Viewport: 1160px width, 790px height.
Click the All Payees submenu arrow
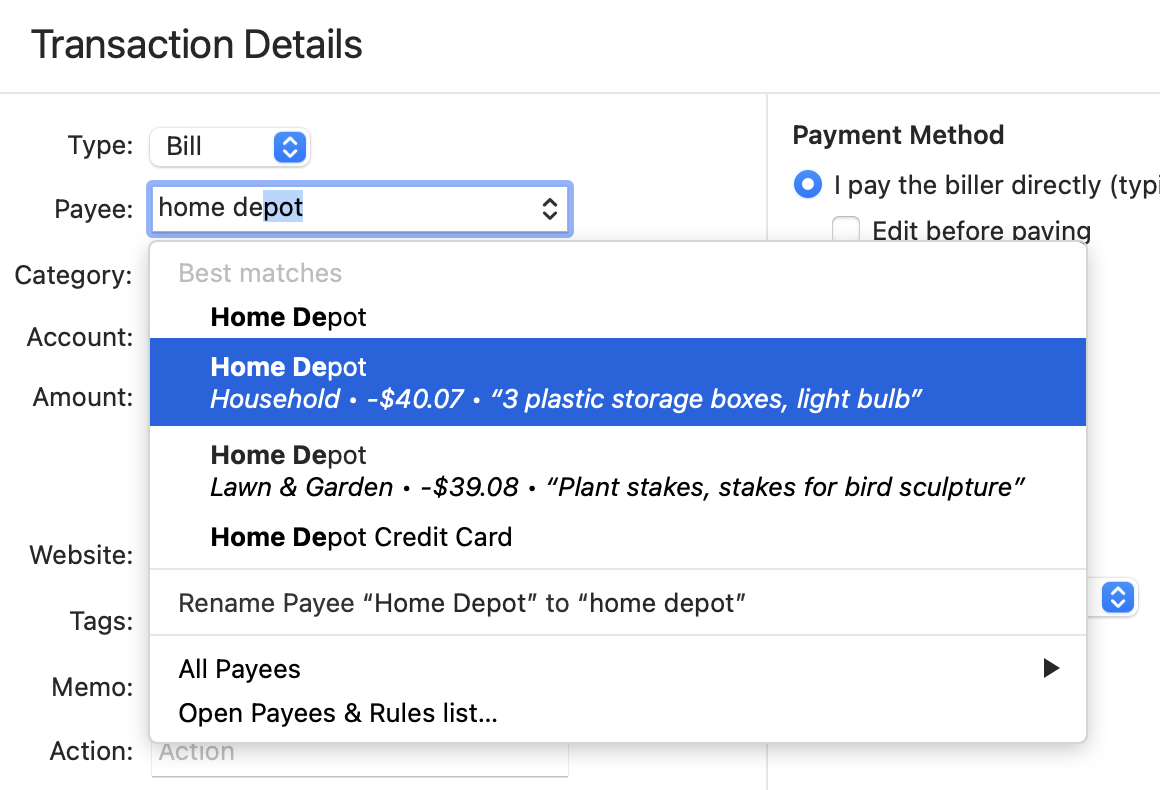[1051, 669]
